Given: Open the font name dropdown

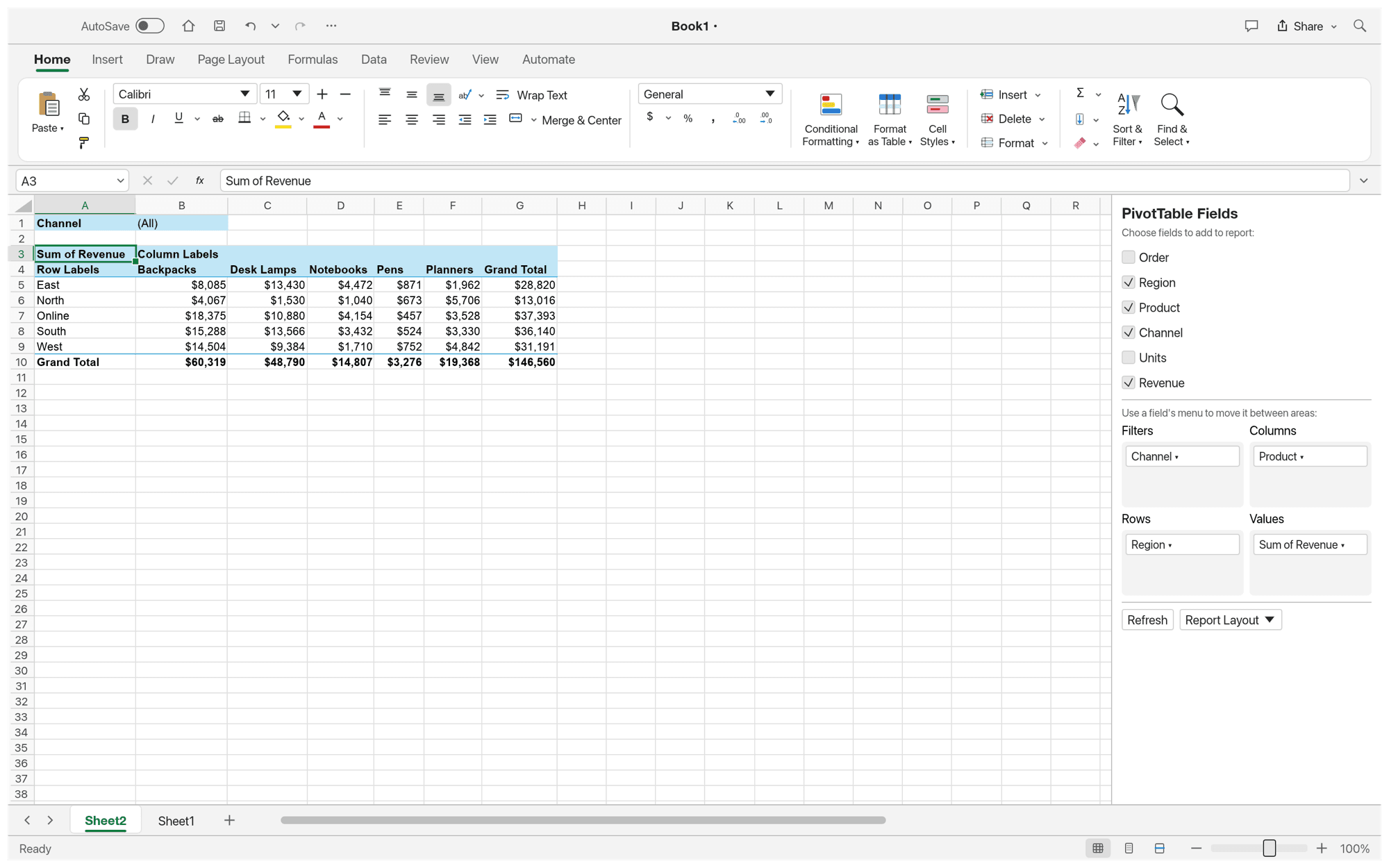Looking at the screenshot, I should [x=244, y=94].
